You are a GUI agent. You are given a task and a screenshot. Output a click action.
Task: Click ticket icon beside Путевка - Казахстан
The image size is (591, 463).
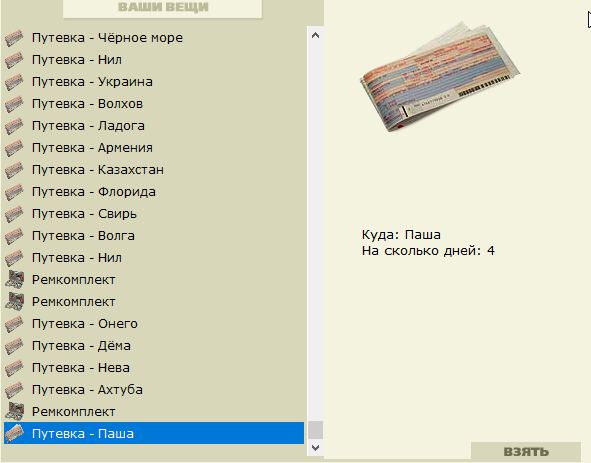pos(14,170)
